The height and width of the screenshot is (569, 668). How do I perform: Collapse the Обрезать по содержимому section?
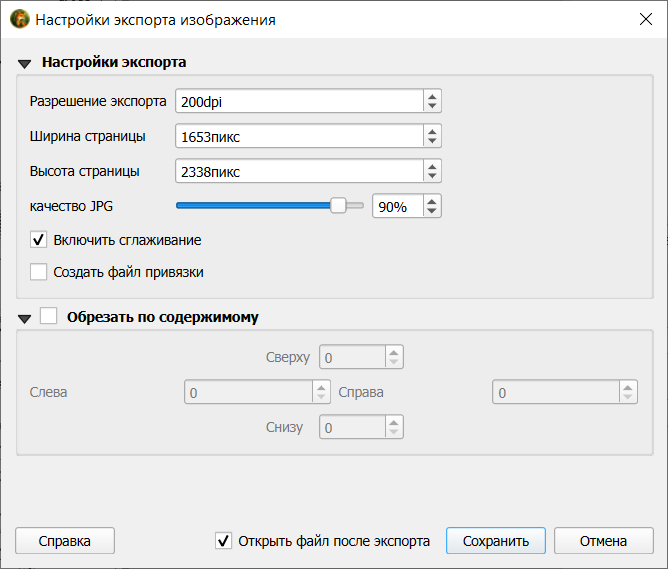[x=24, y=319]
